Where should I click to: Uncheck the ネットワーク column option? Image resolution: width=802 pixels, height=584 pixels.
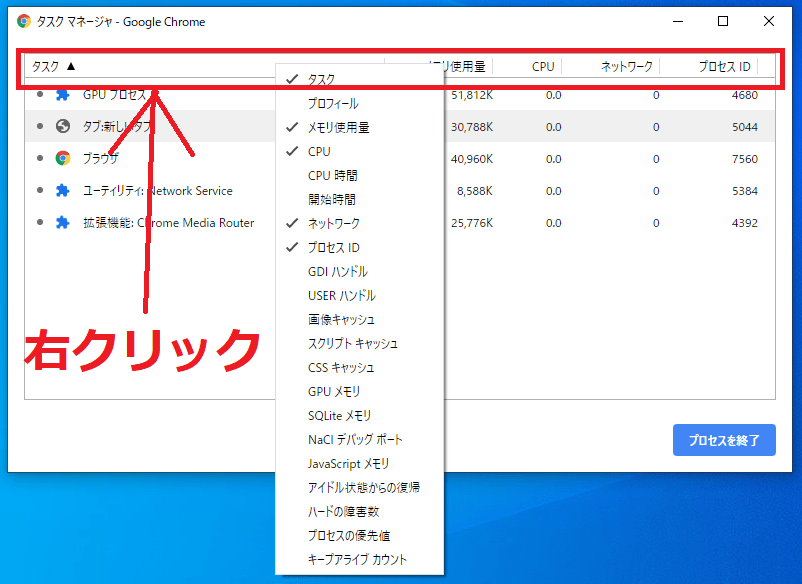pyautogui.click(x=360, y=223)
